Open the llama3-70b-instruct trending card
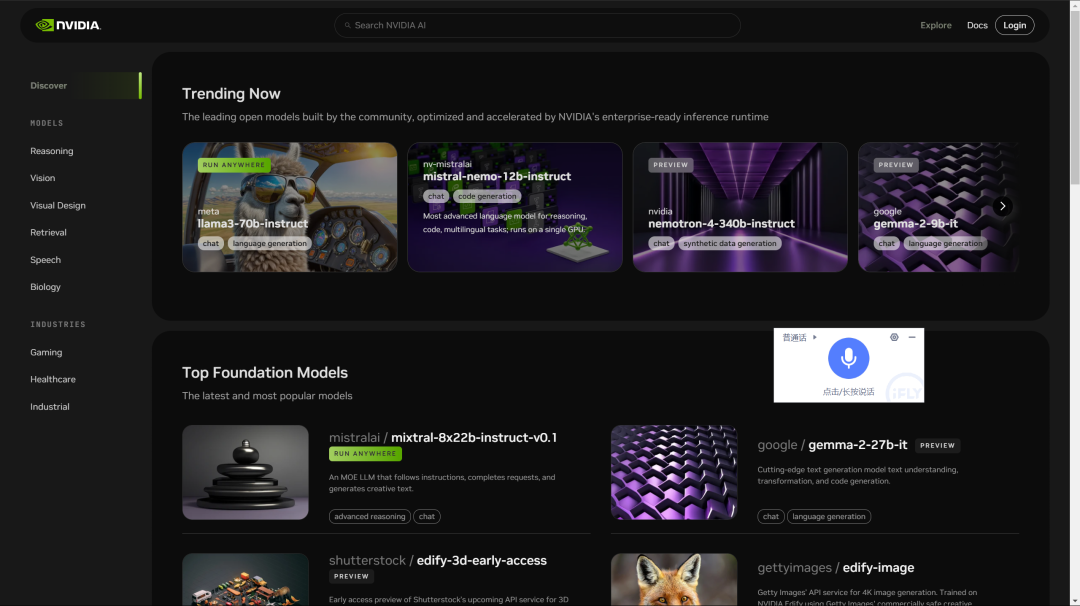The image size is (1080, 606). [x=289, y=207]
